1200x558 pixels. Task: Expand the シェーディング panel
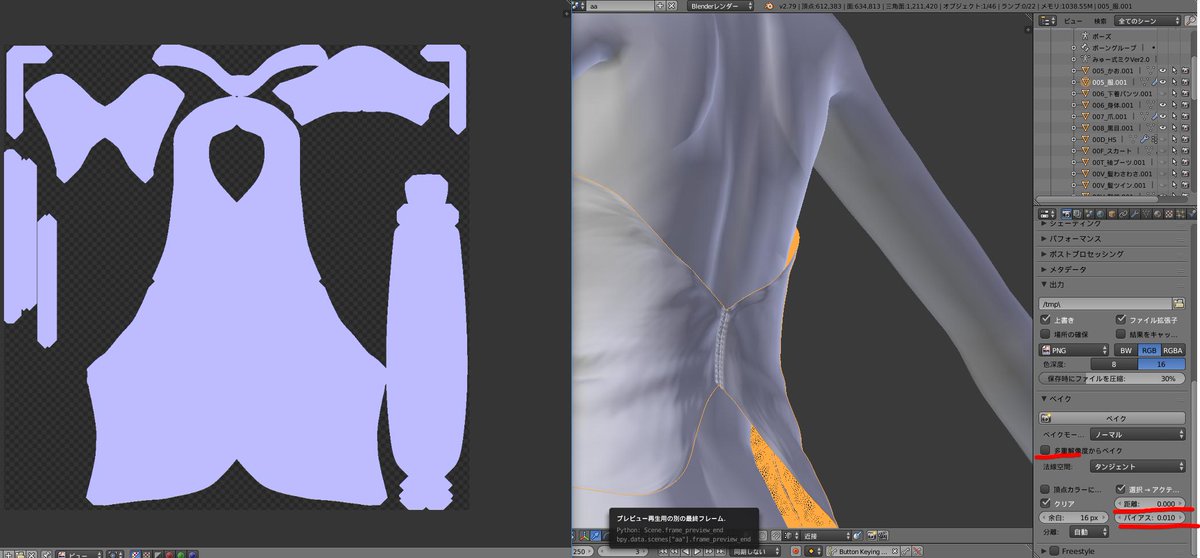click(x=1076, y=223)
